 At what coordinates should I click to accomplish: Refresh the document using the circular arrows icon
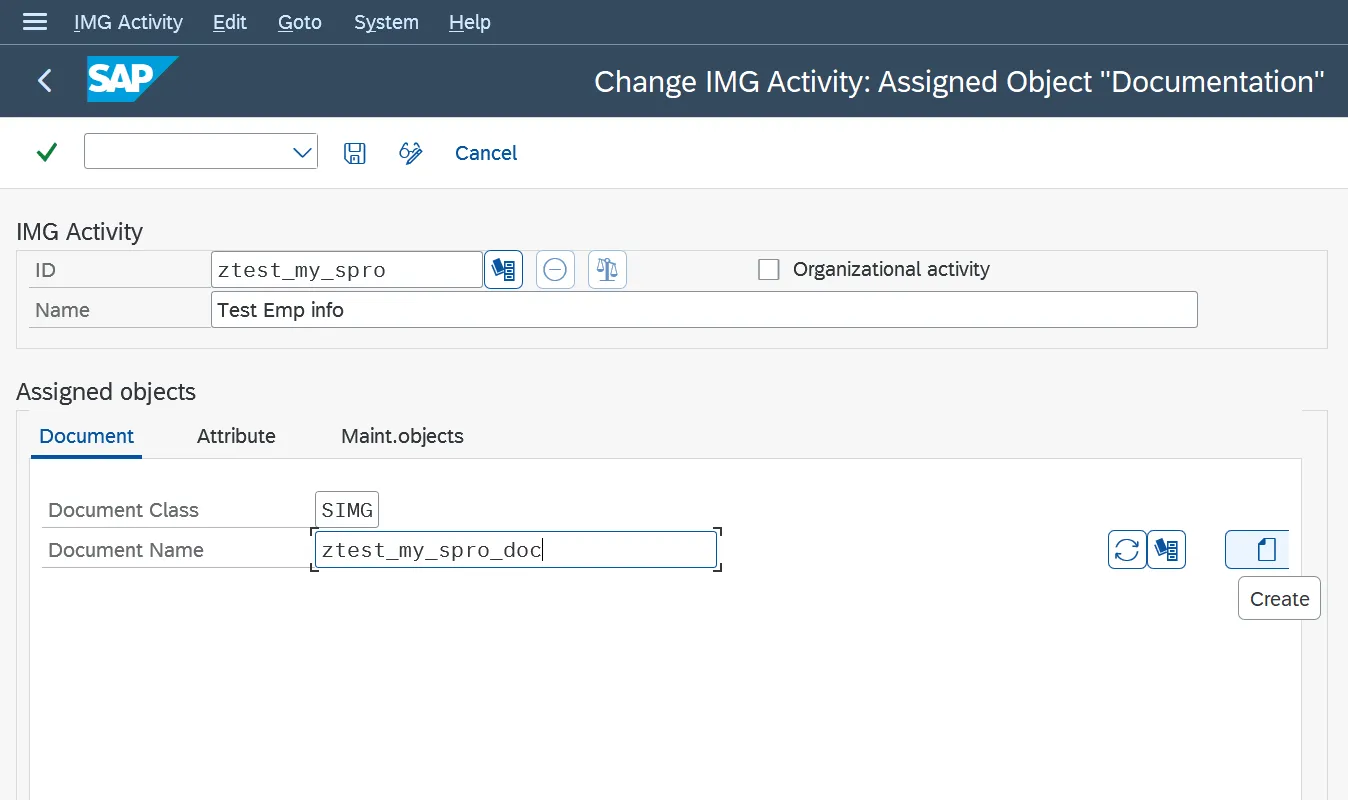point(1127,549)
